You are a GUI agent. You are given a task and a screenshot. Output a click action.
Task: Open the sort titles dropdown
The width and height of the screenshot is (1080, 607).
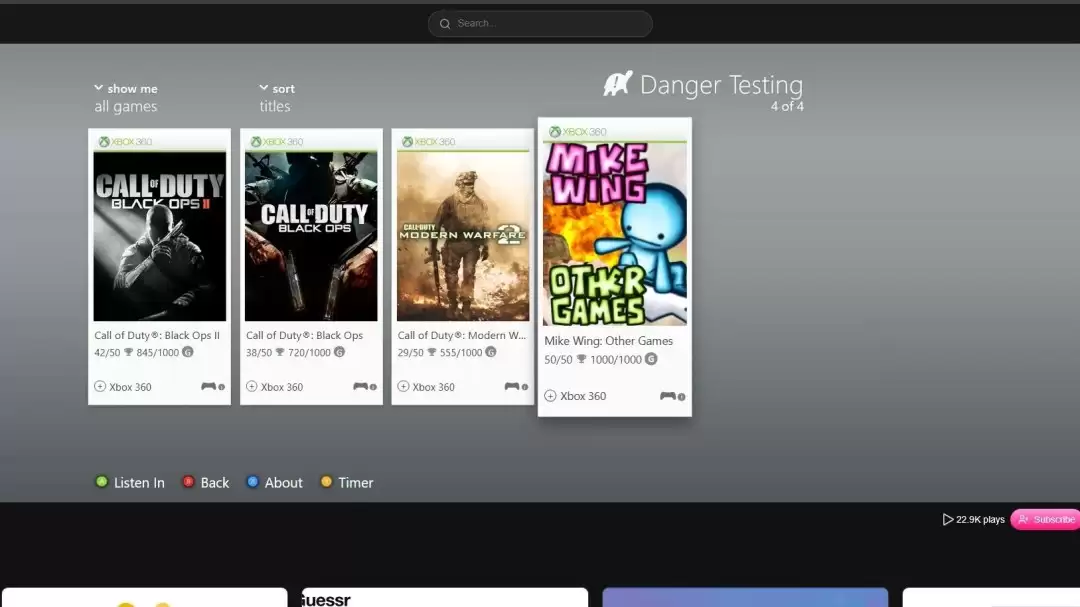click(277, 97)
